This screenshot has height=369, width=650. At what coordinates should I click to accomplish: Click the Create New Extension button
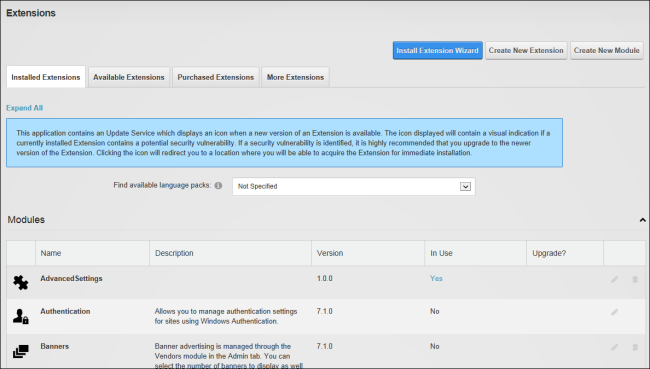pos(526,51)
